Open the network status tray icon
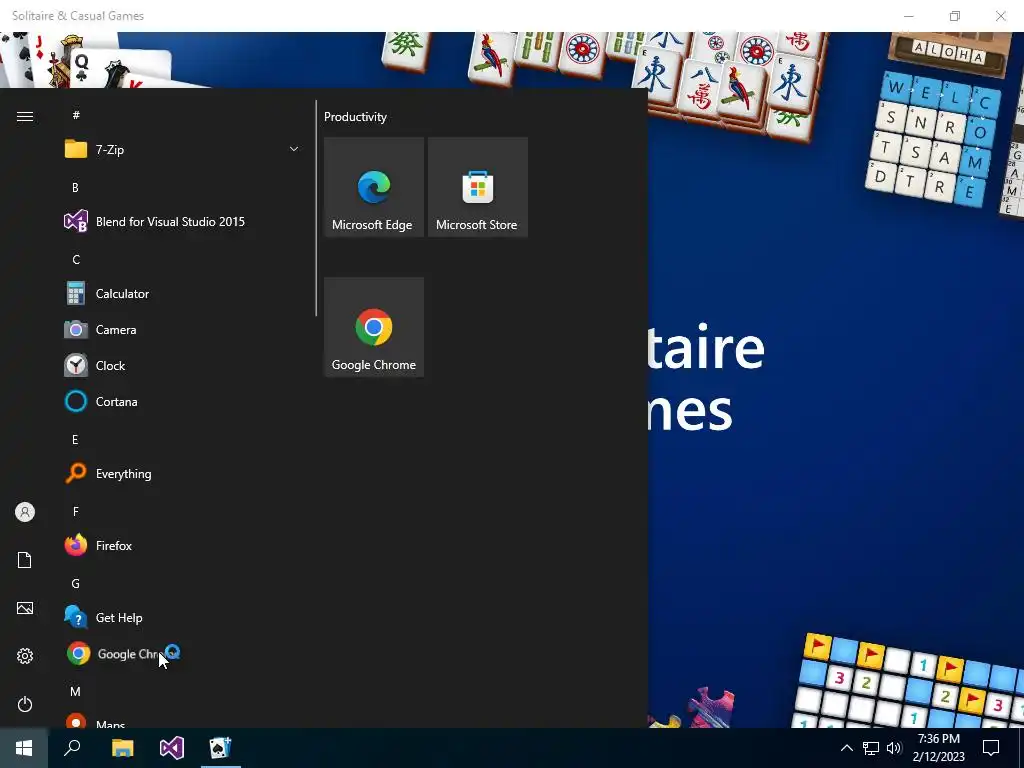This screenshot has height=768, width=1024. (871, 748)
